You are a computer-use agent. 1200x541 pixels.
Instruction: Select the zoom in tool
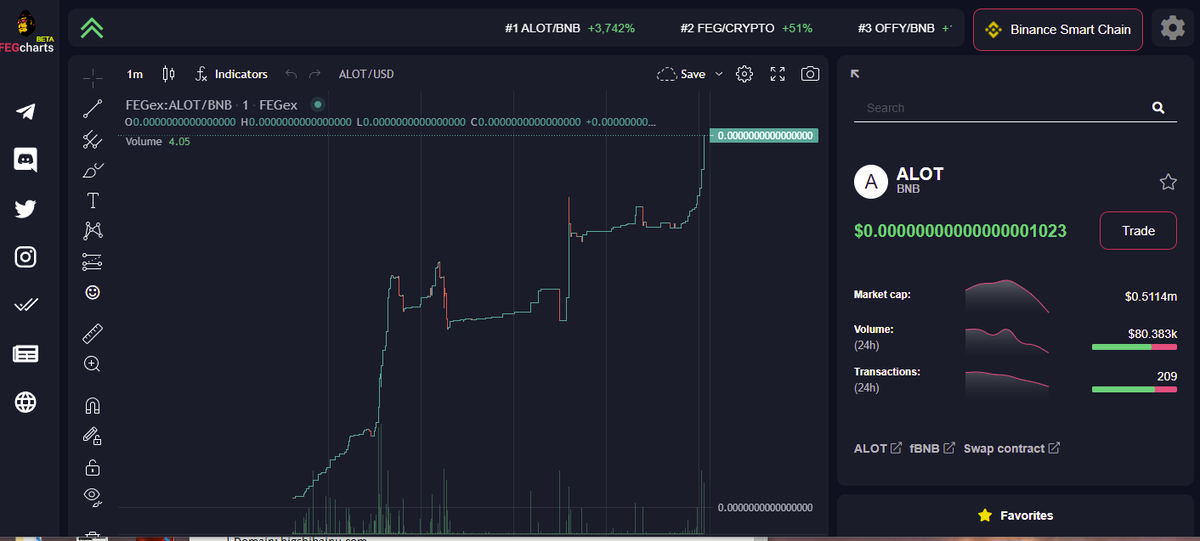pos(92,364)
